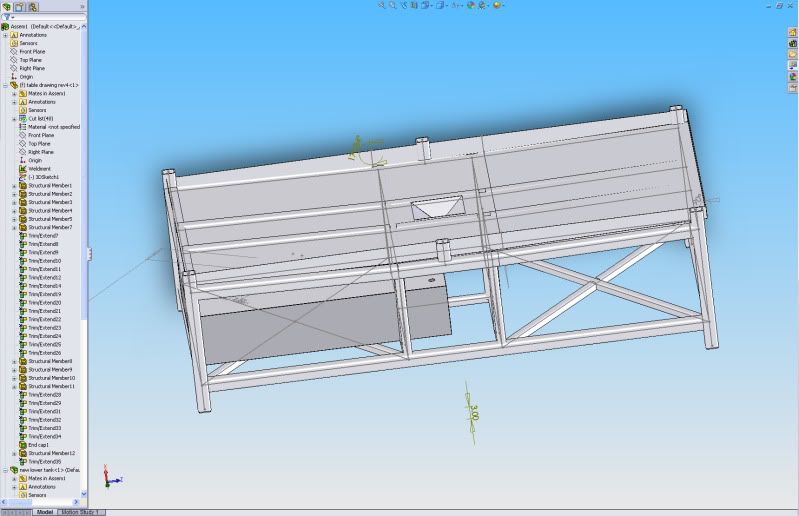Expand the Structural Member12 node
This screenshot has width=799, height=516.
pyautogui.click(x=14, y=453)
